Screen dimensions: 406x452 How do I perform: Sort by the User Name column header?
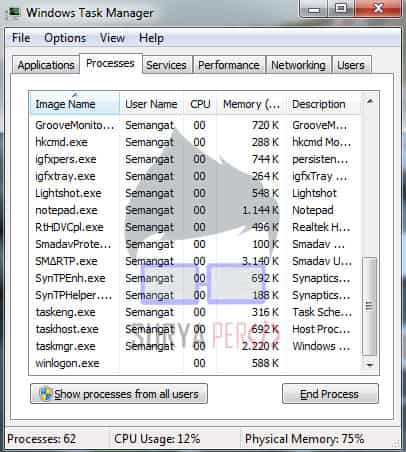click(x=151, y=104)
